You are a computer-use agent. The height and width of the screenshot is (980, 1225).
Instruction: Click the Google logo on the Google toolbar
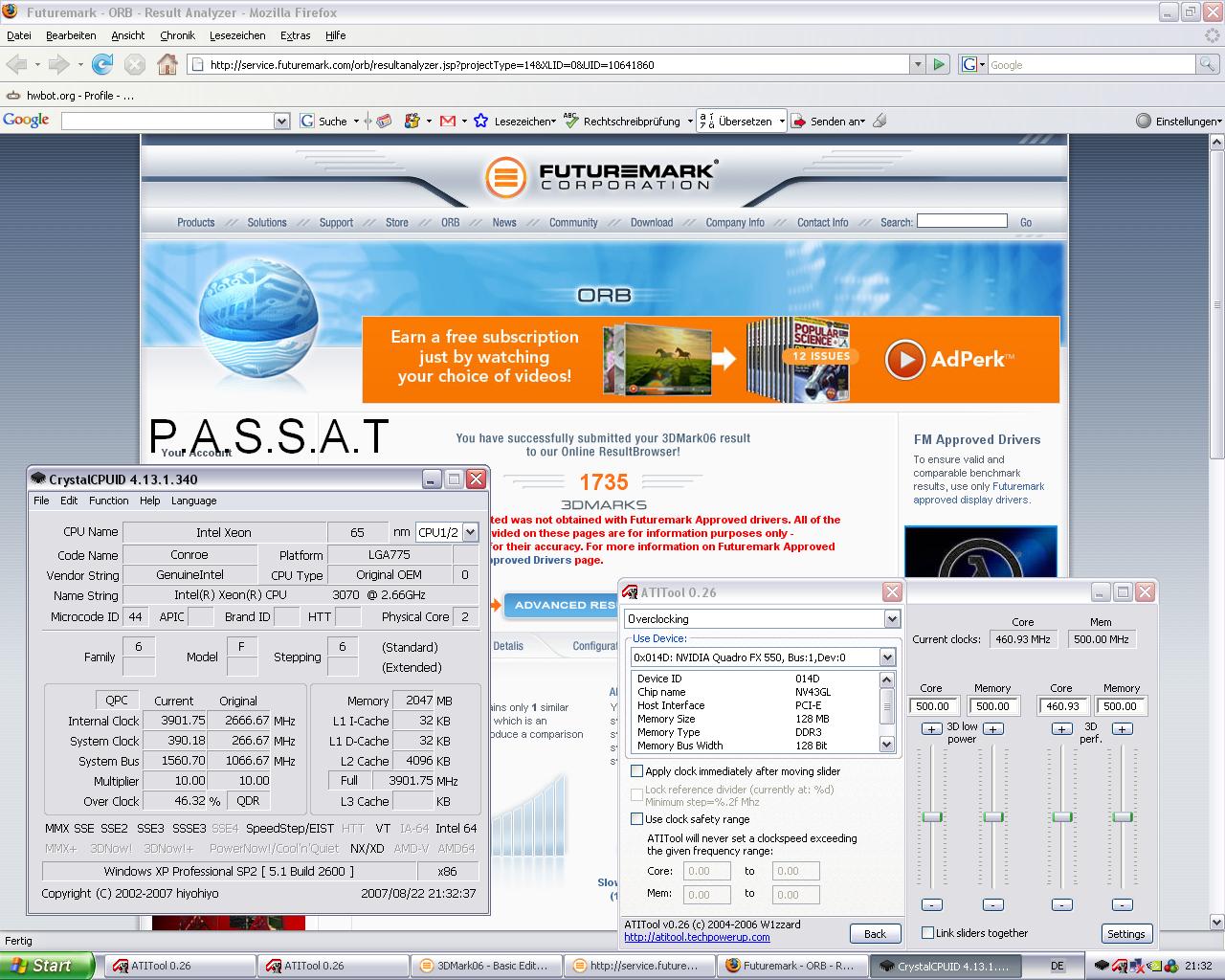pyautogui.click(x=26, y=121)
